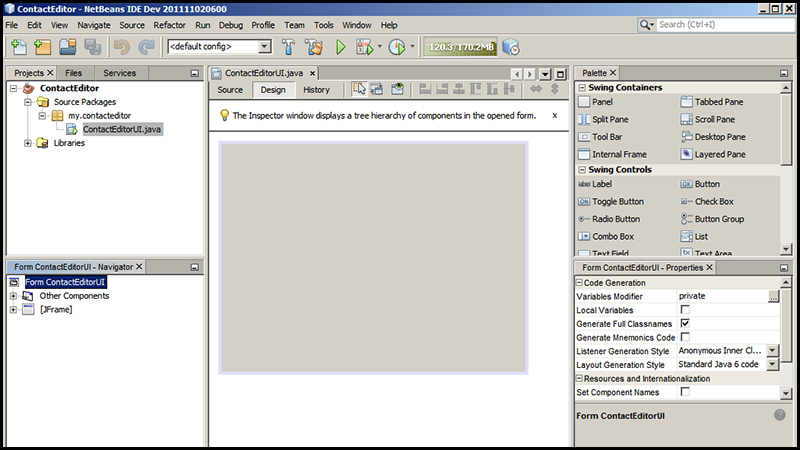Screen dimensions: 800x450
Task: Click the Variables Modifier ellipsis button
Action: click(x=773, y=296)
